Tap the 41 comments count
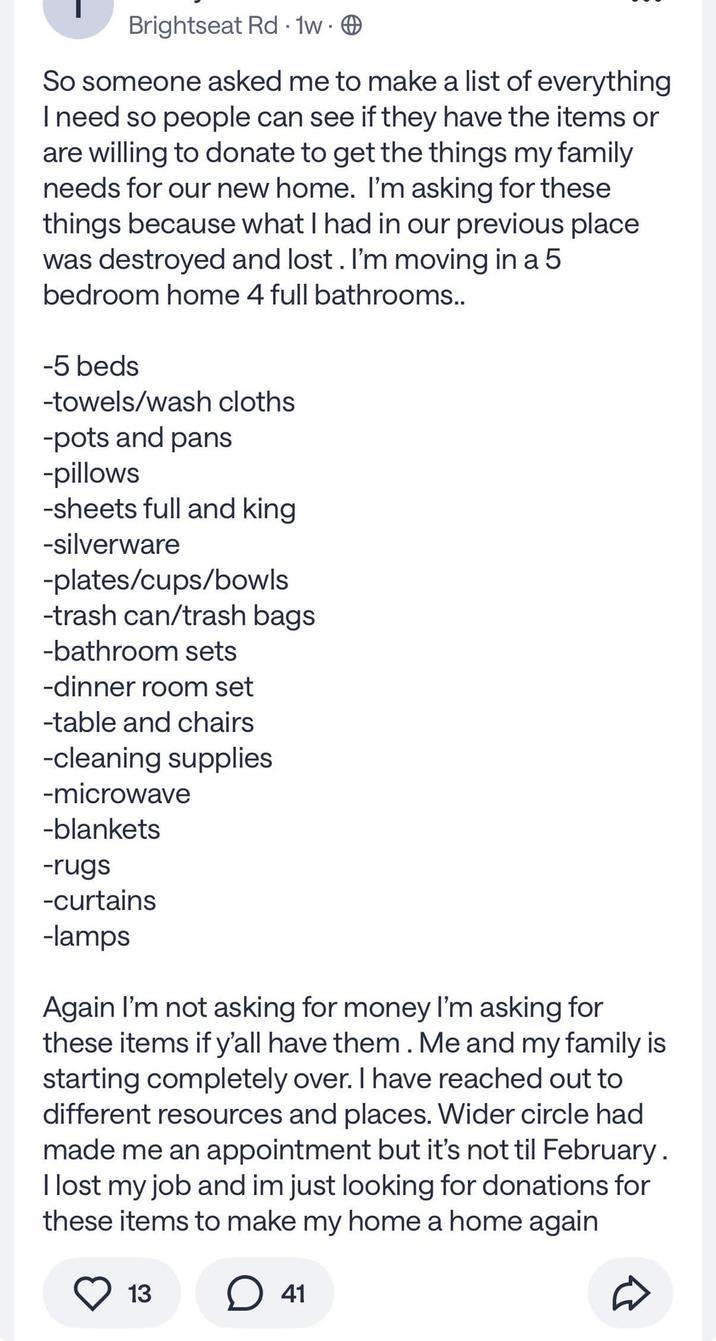716x1341 pixels. point(292,1293)
